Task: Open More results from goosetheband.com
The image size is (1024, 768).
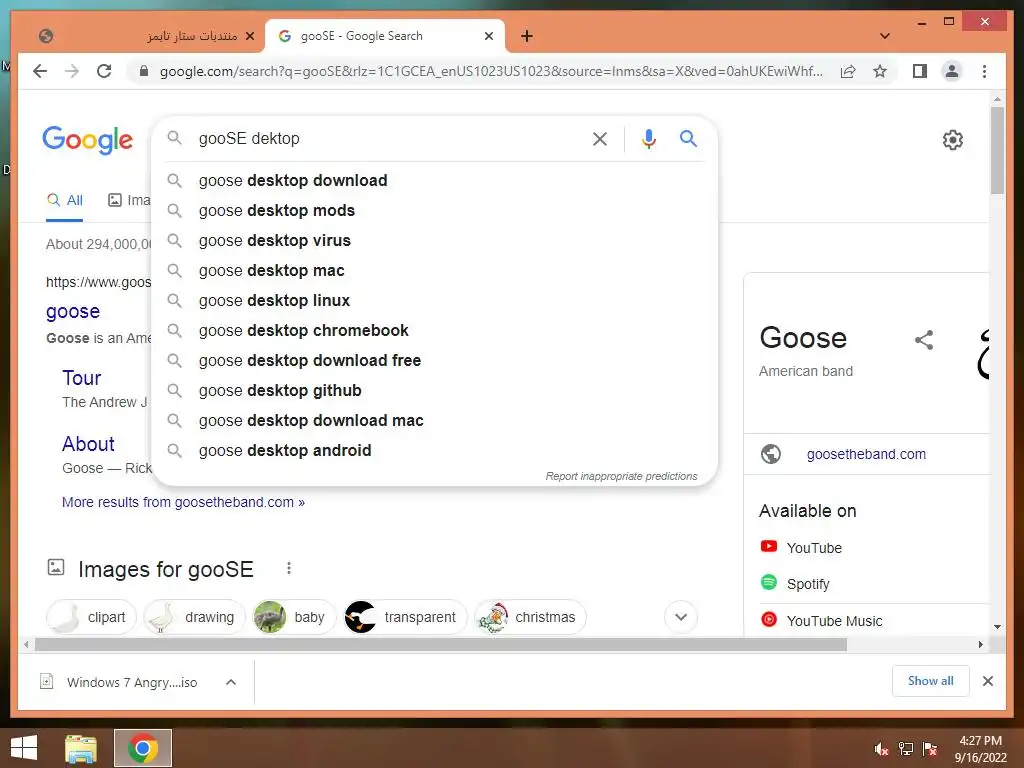Action: click(x=183, y=502)
